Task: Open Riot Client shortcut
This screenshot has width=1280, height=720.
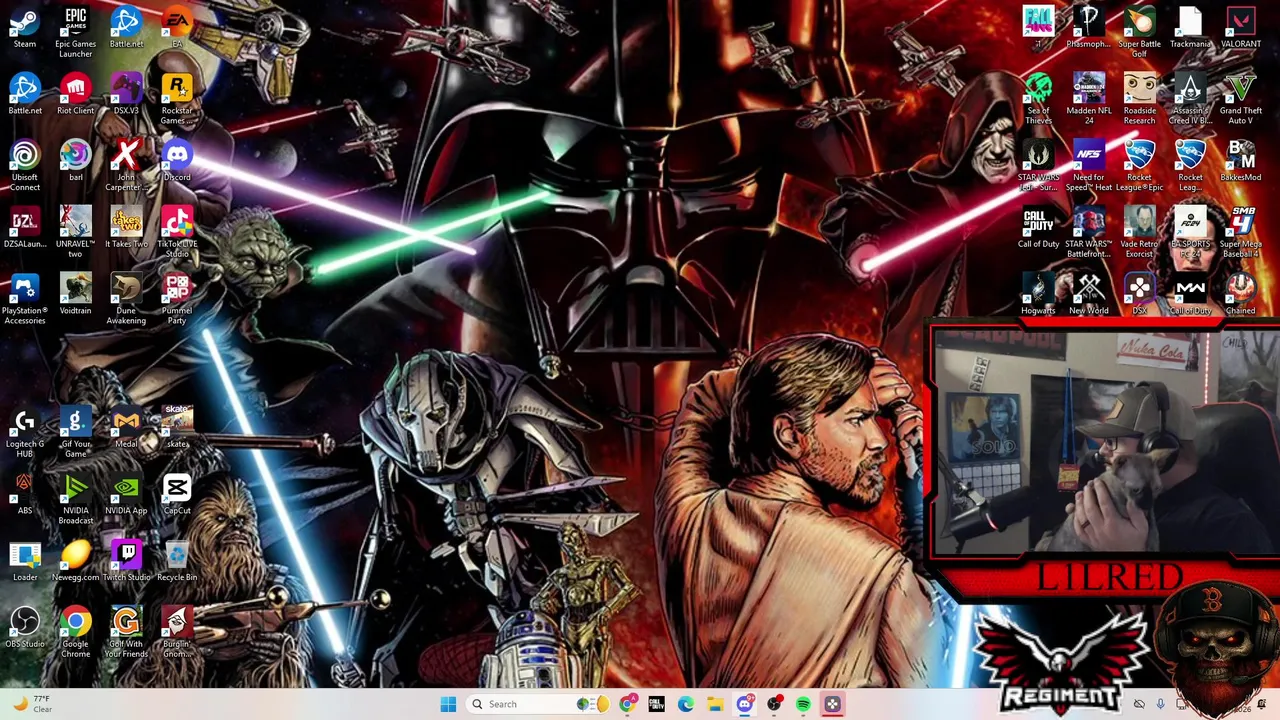Action: [75, 94]
